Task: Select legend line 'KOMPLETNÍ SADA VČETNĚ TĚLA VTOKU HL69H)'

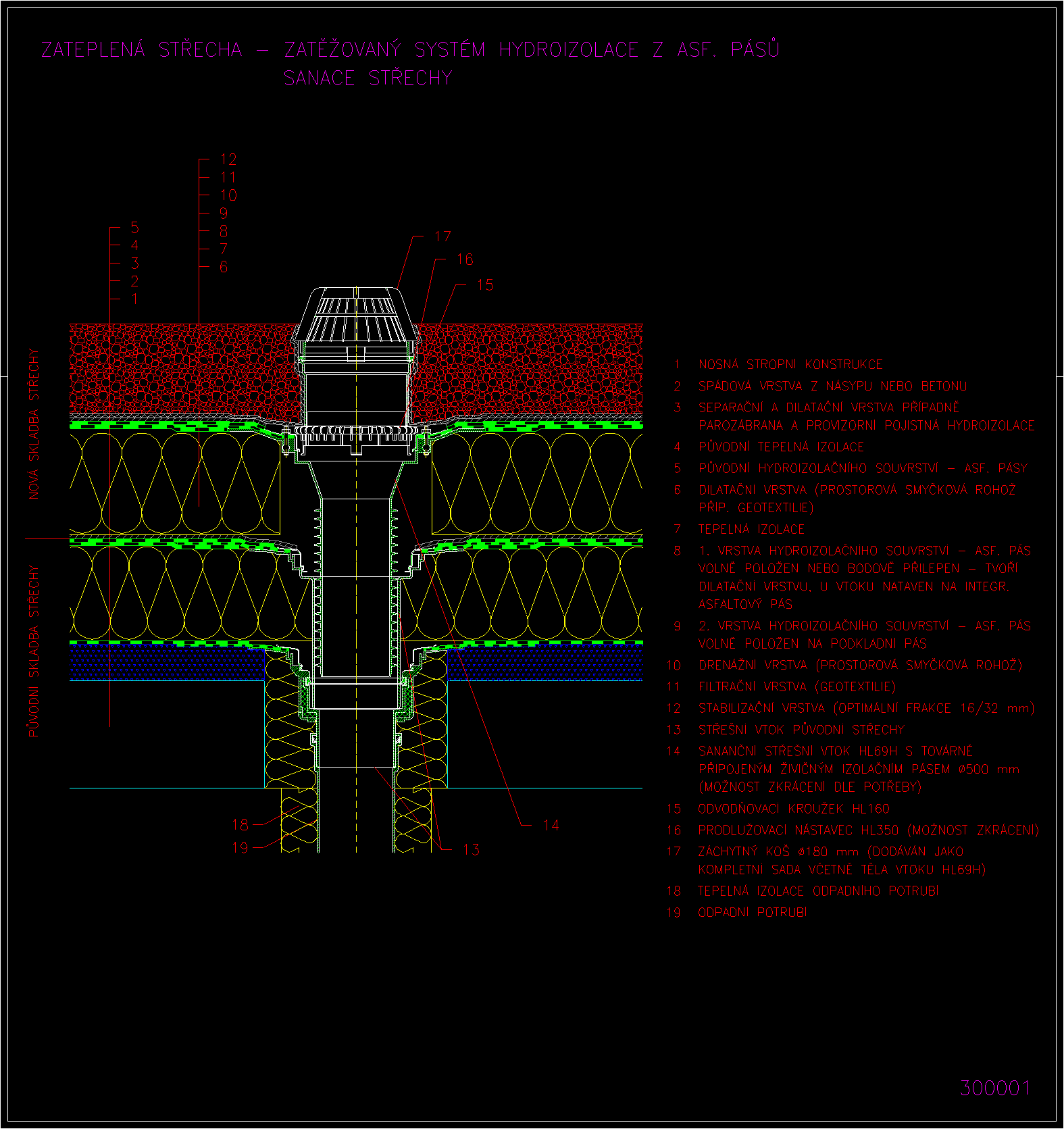Action: tap(842, 870)
